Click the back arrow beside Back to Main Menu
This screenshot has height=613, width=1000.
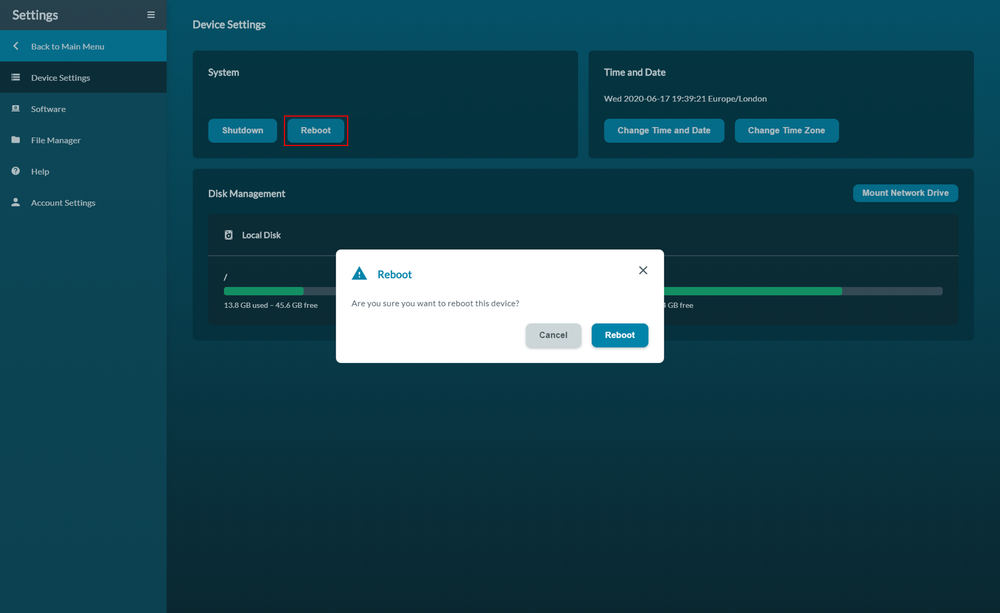(16, 46)
